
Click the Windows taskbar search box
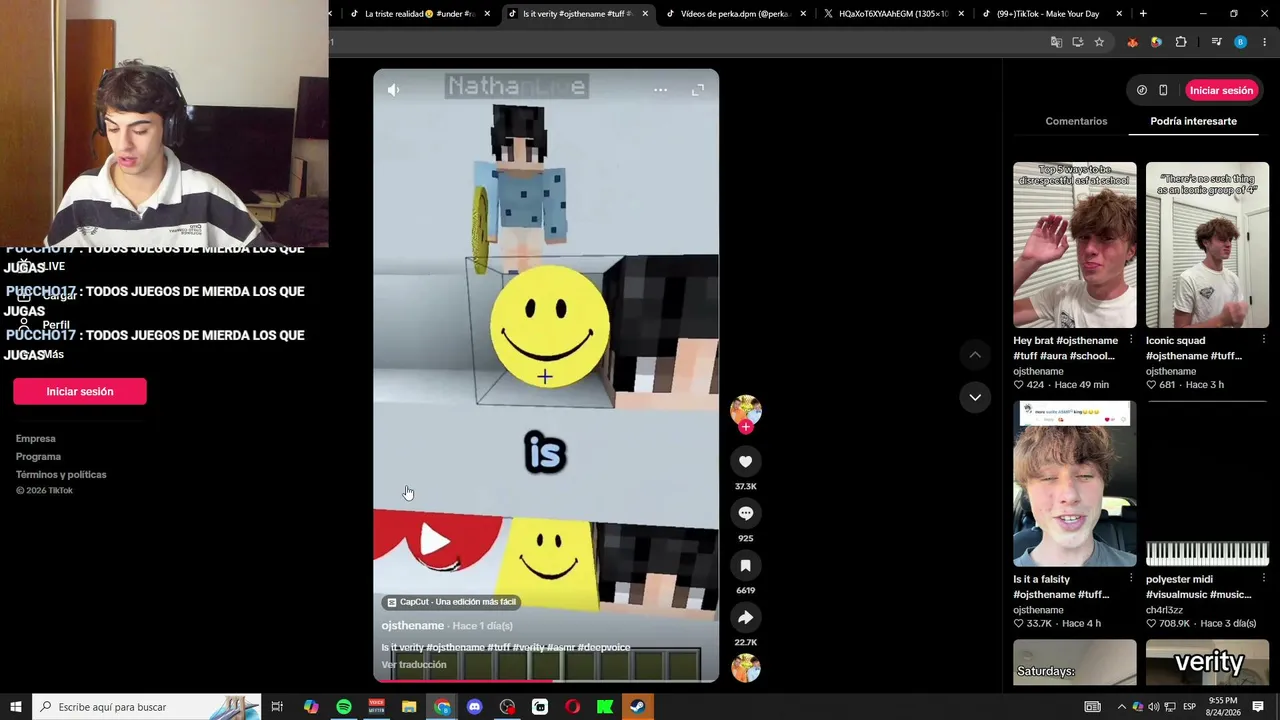tap(147, 707)
